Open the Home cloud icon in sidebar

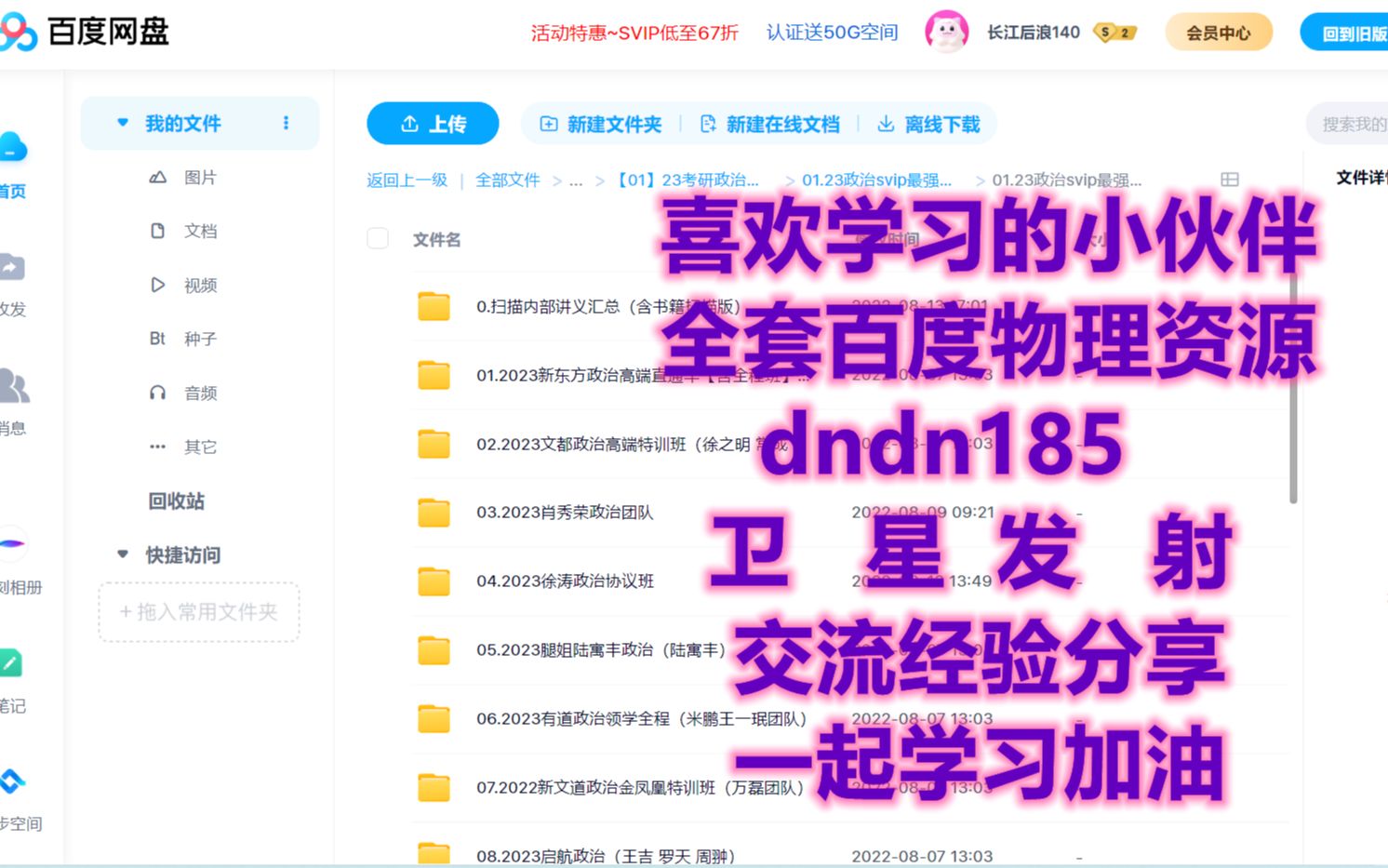point(13,147)
